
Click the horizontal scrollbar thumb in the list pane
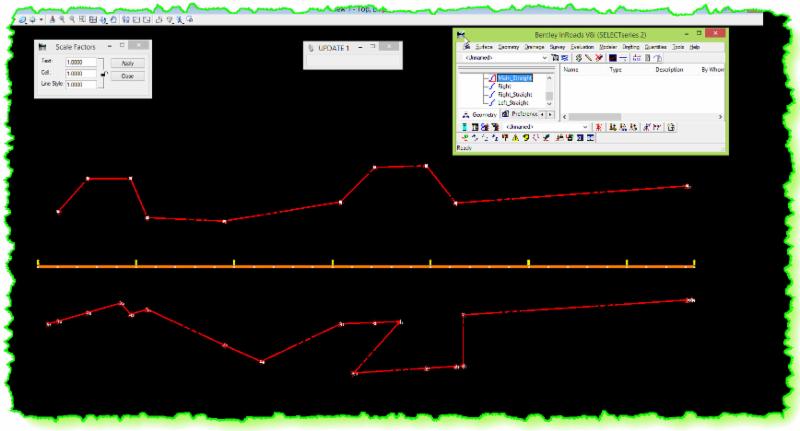coord(595,117)
